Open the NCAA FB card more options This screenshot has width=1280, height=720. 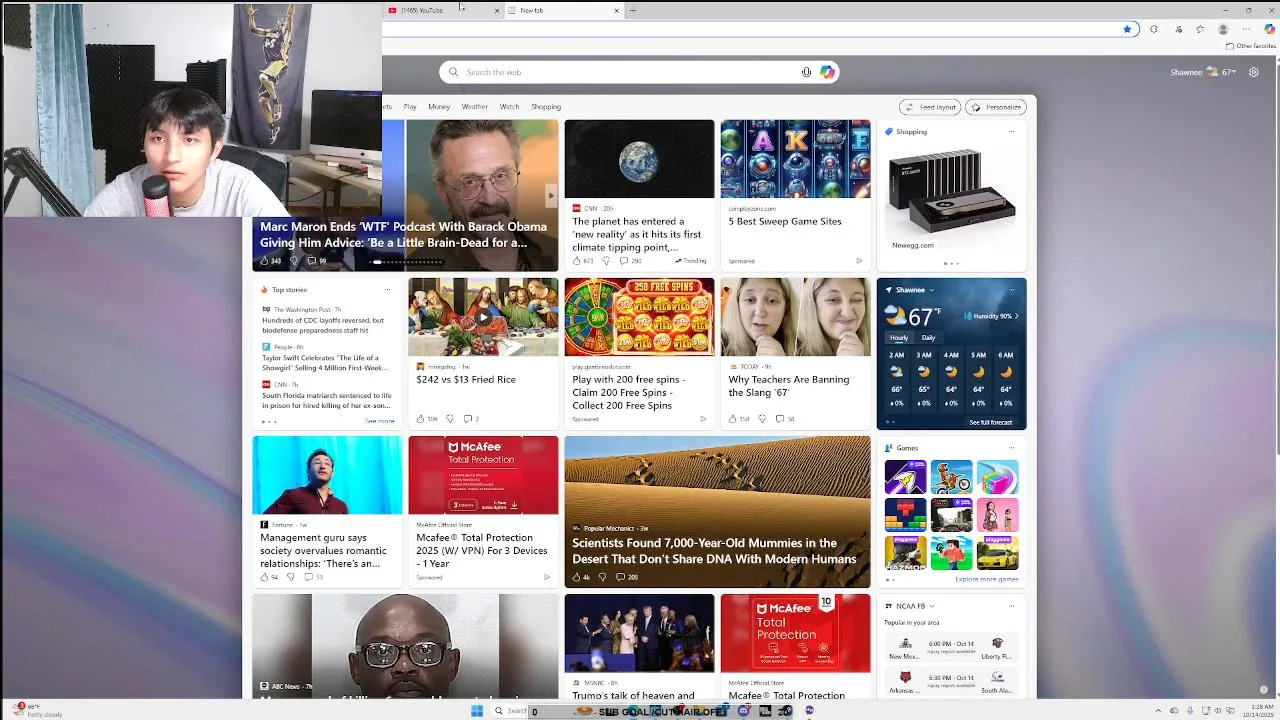tap(1011, 606)
